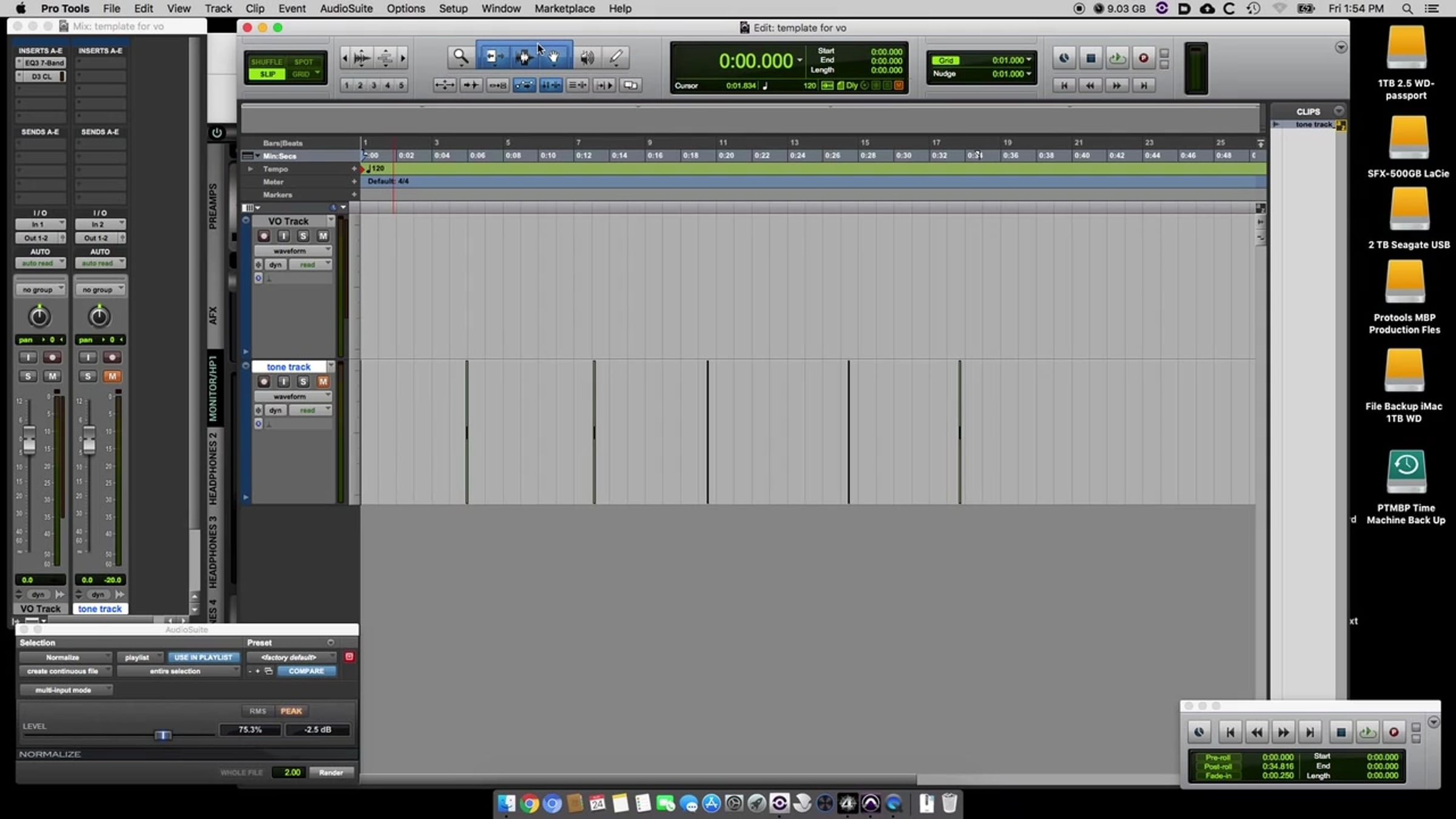Mute the VO Track in Edit window
This screenshot has width=1456, height=819.
323,236
